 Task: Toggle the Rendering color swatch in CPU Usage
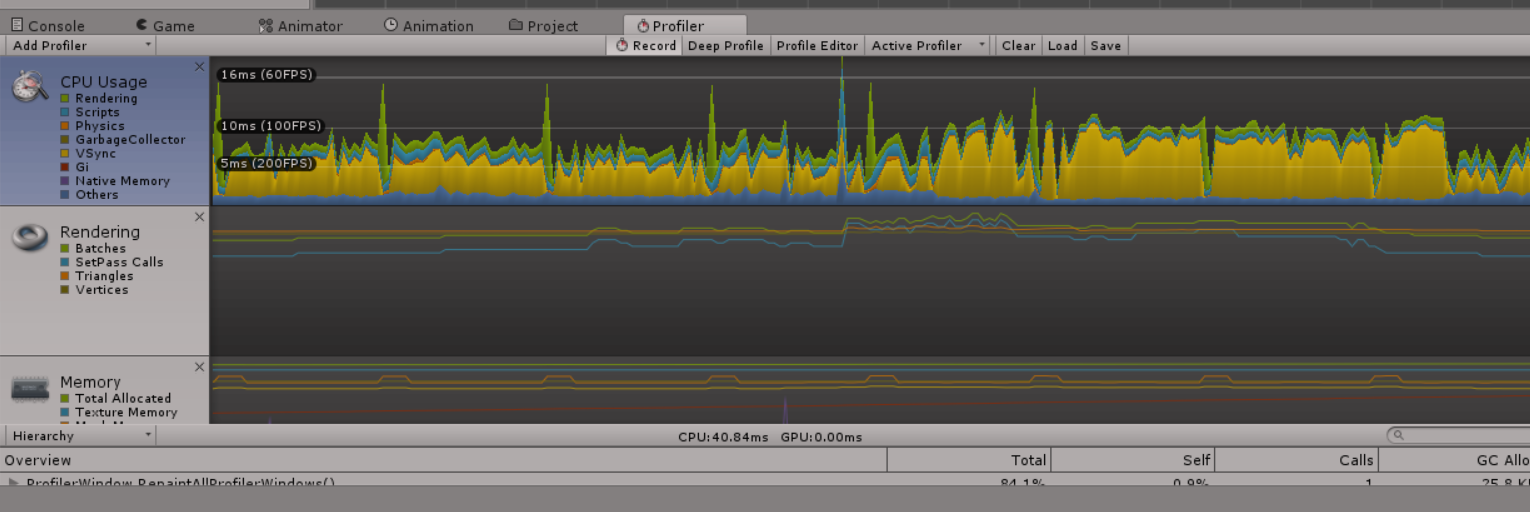pos(65,99)
